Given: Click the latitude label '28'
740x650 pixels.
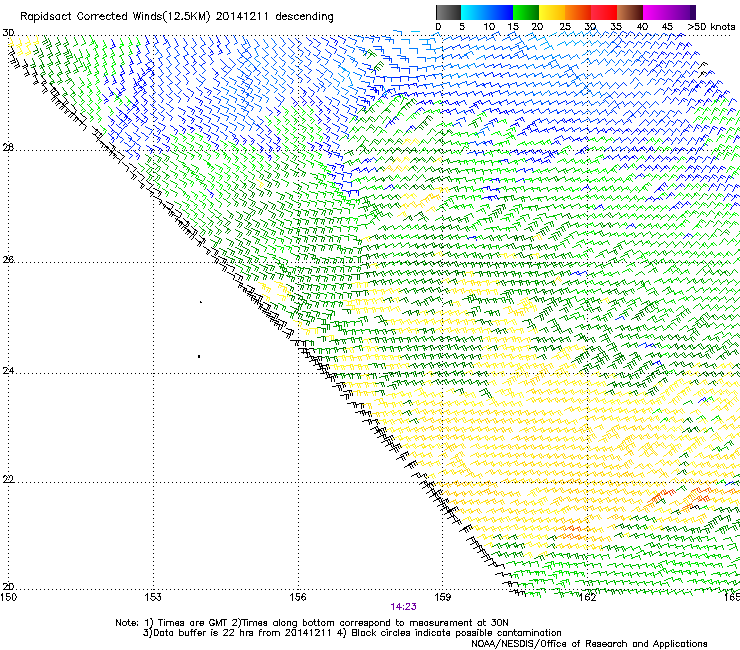Looking at the screenshot, I should [8, 148].
